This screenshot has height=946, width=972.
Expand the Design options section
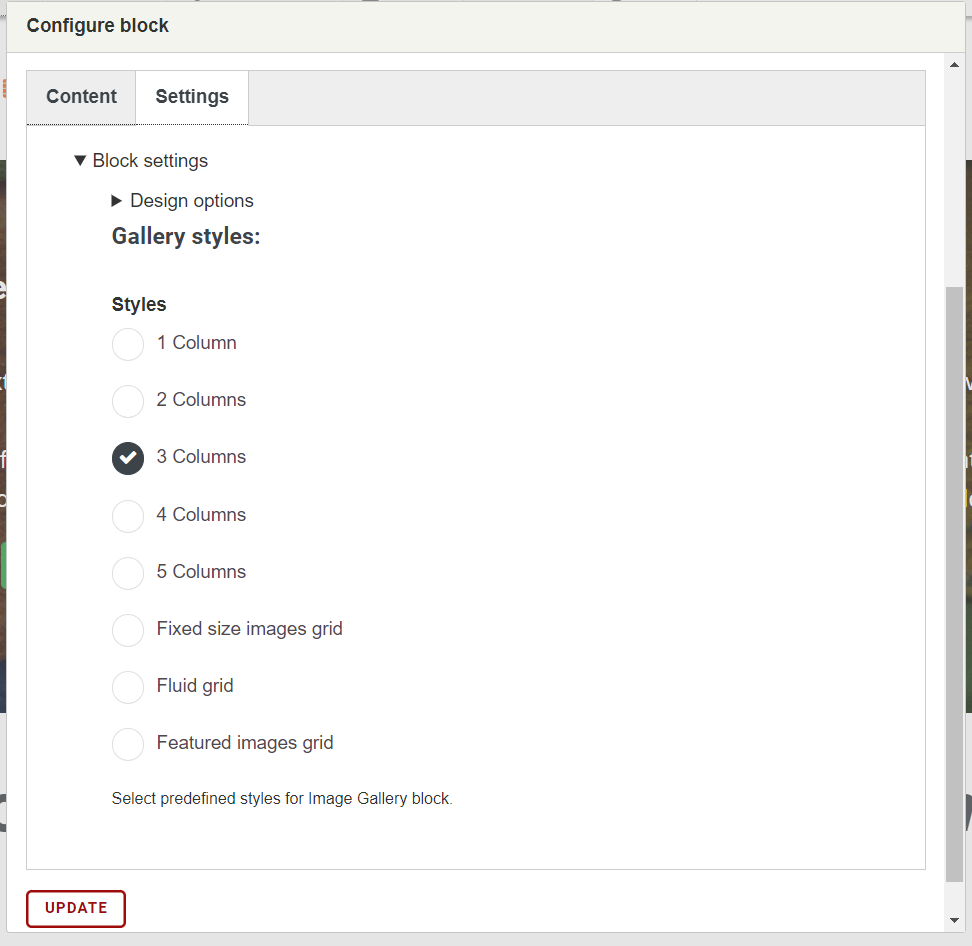tap(182, 200)
